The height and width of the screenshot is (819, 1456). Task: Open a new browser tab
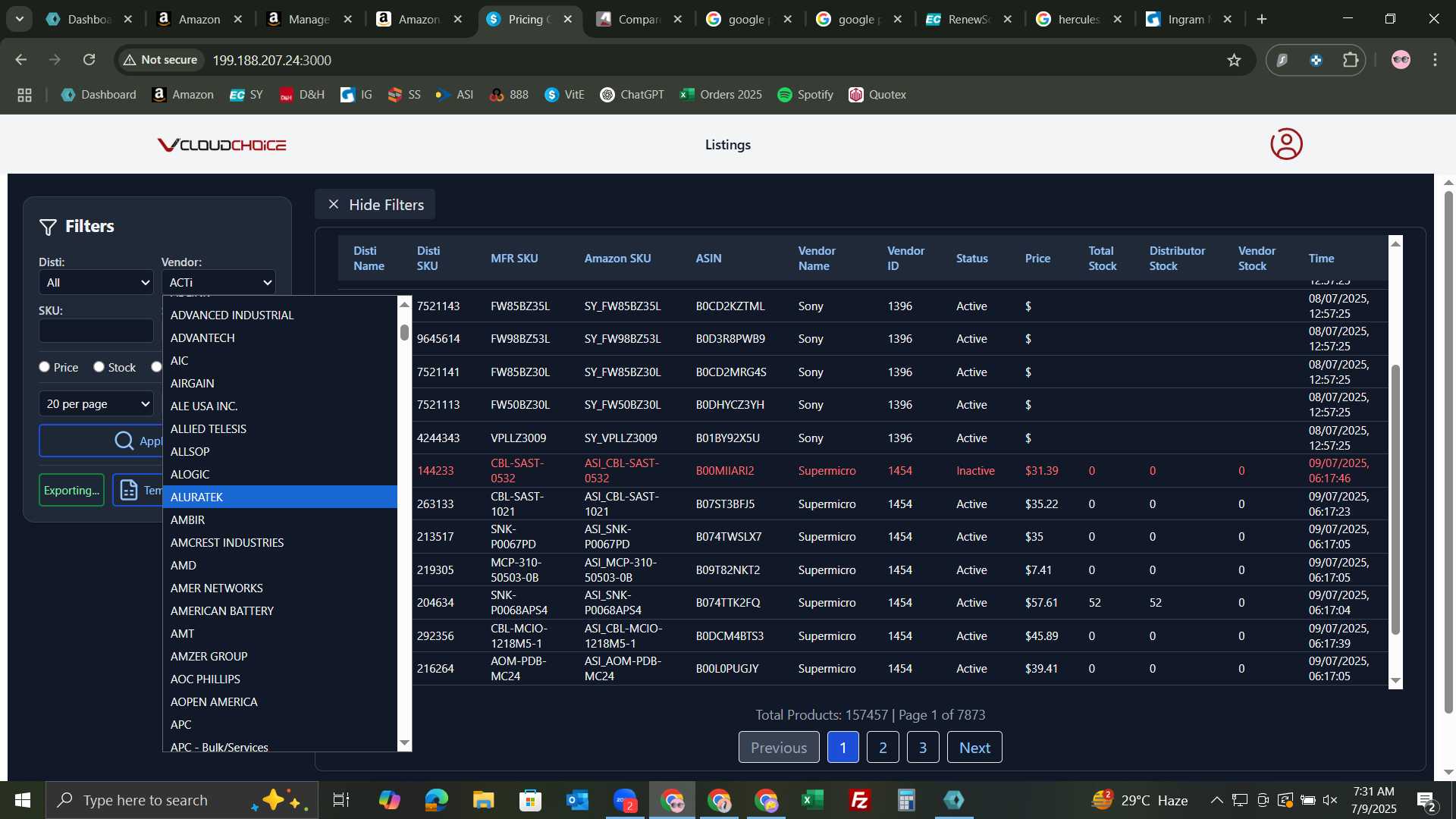pos(1262,19)
